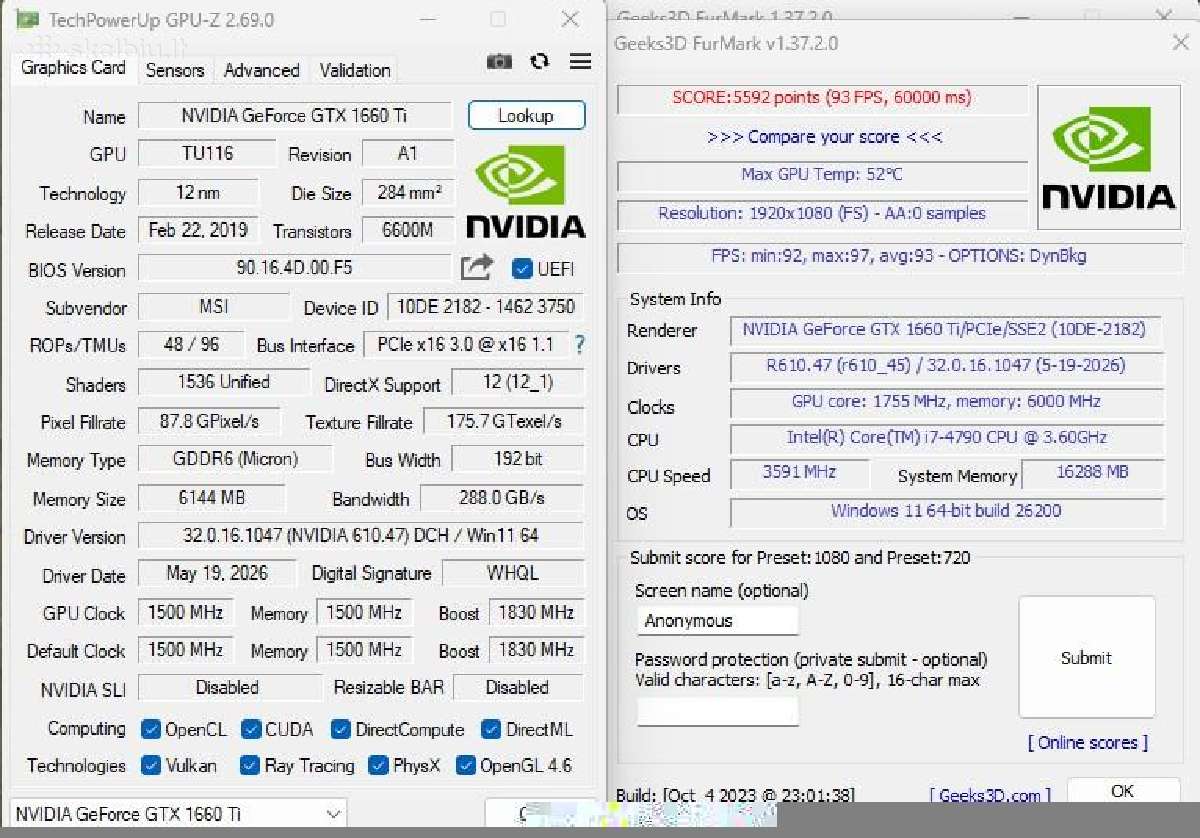
Task: Toggle the DirectML checkbox
Action: (x=490, y=729)
